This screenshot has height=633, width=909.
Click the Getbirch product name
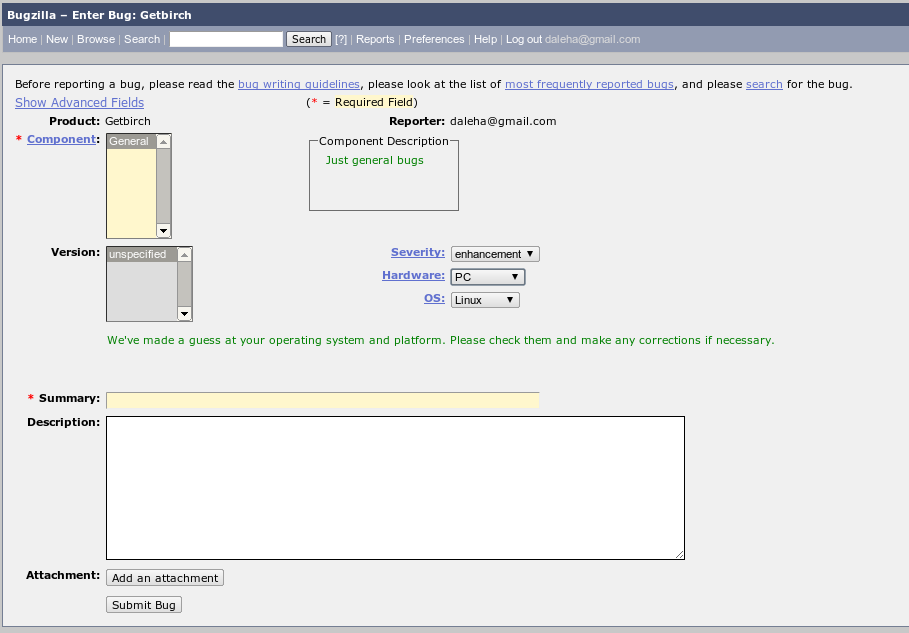pos(128,121)
